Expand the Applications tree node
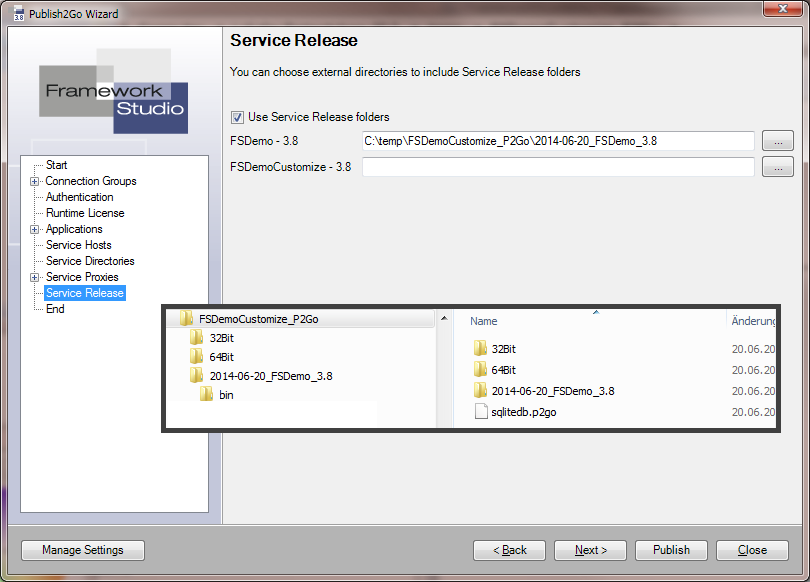Image resolution: width=810 pixels, height=582 pixels. coord(34,229)
